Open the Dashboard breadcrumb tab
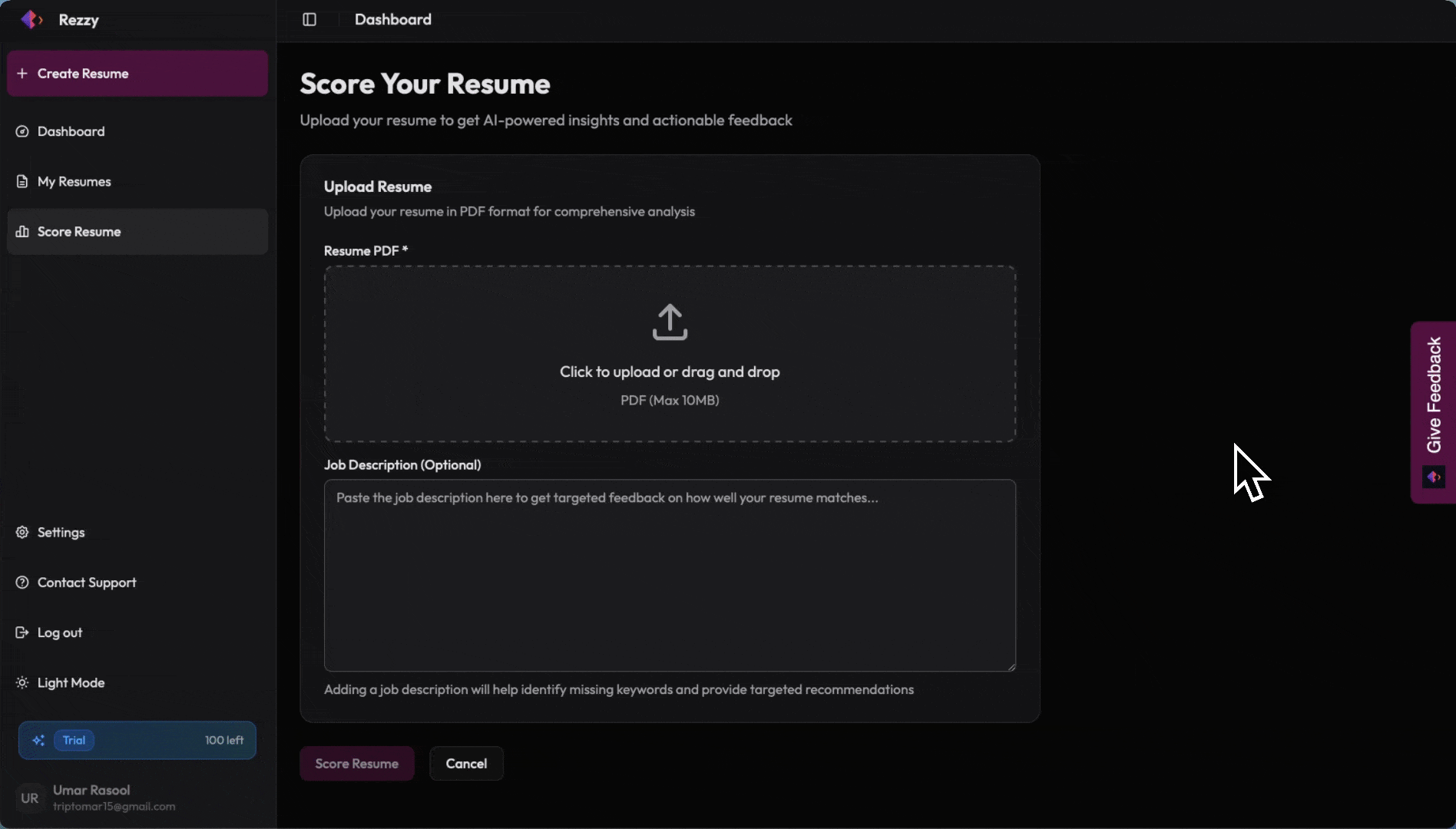The image size is (1456, 829). tap(392, 19)
